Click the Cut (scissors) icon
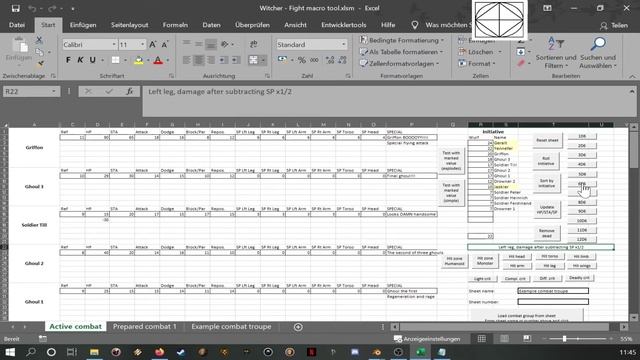This screenshot has height=360, width=640. coord(39,40)
